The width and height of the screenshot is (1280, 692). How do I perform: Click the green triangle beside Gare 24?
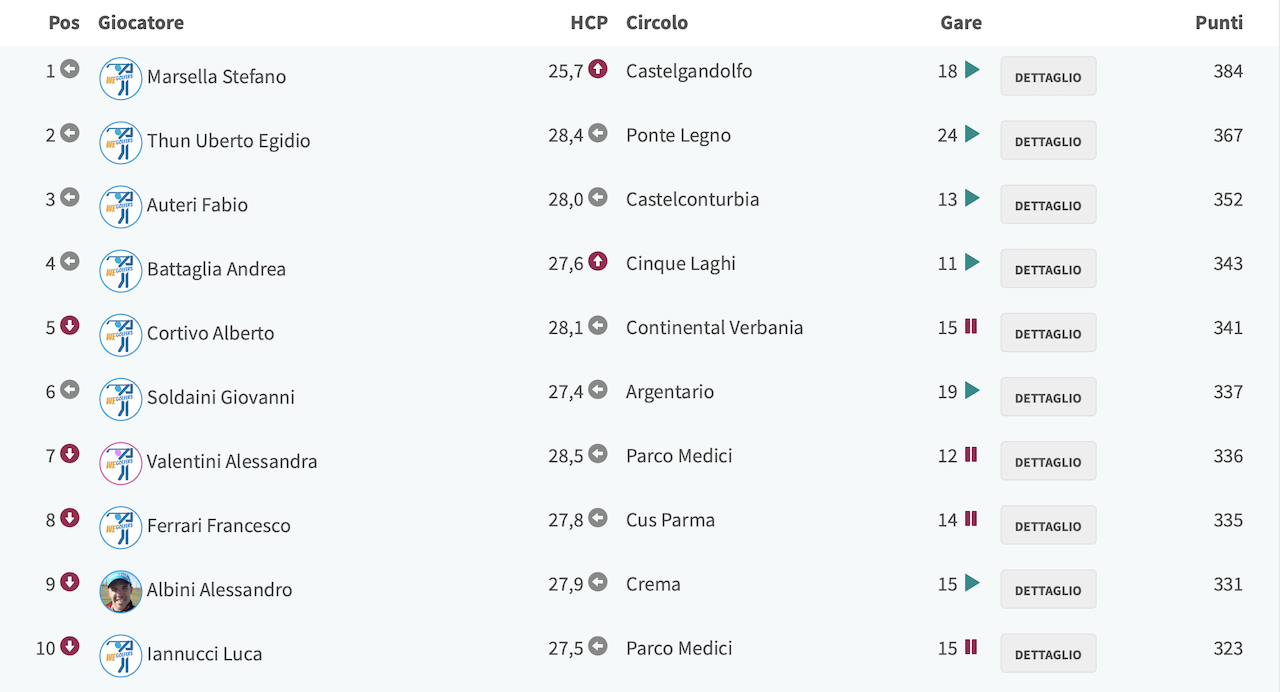click(x=972, y=134)
